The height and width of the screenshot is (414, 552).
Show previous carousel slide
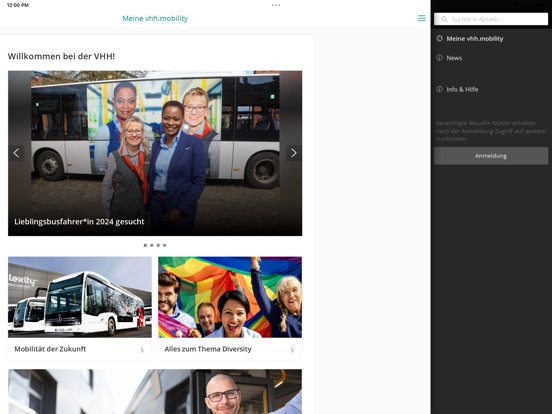tap(16, 153)
